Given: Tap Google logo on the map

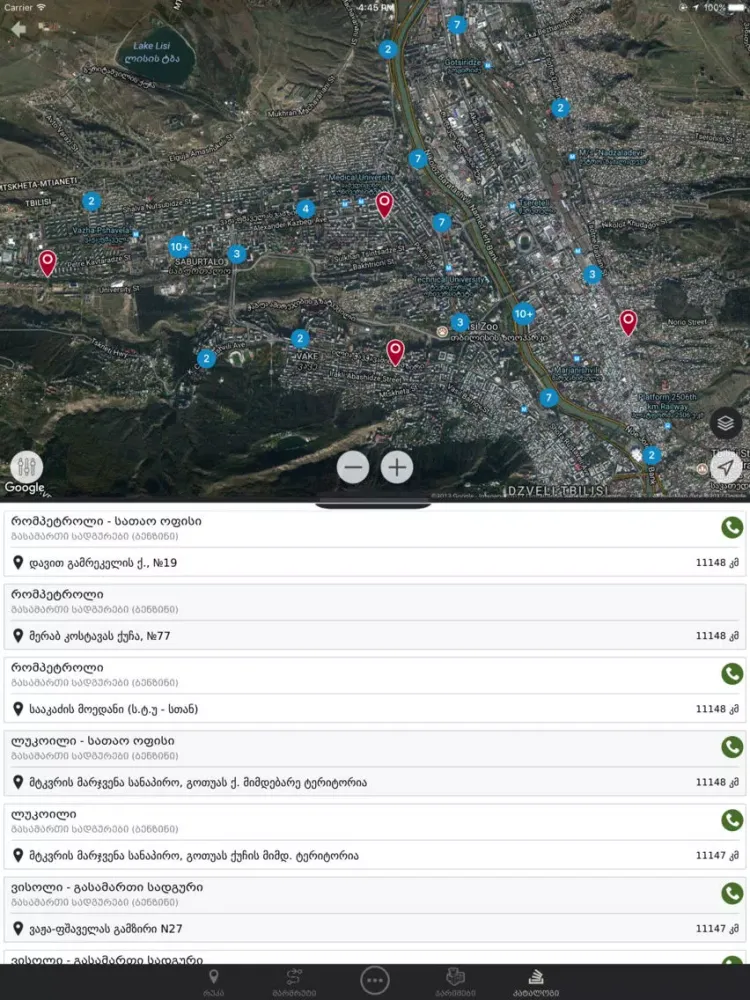Looking at the screenshot, I should point(24,488).
